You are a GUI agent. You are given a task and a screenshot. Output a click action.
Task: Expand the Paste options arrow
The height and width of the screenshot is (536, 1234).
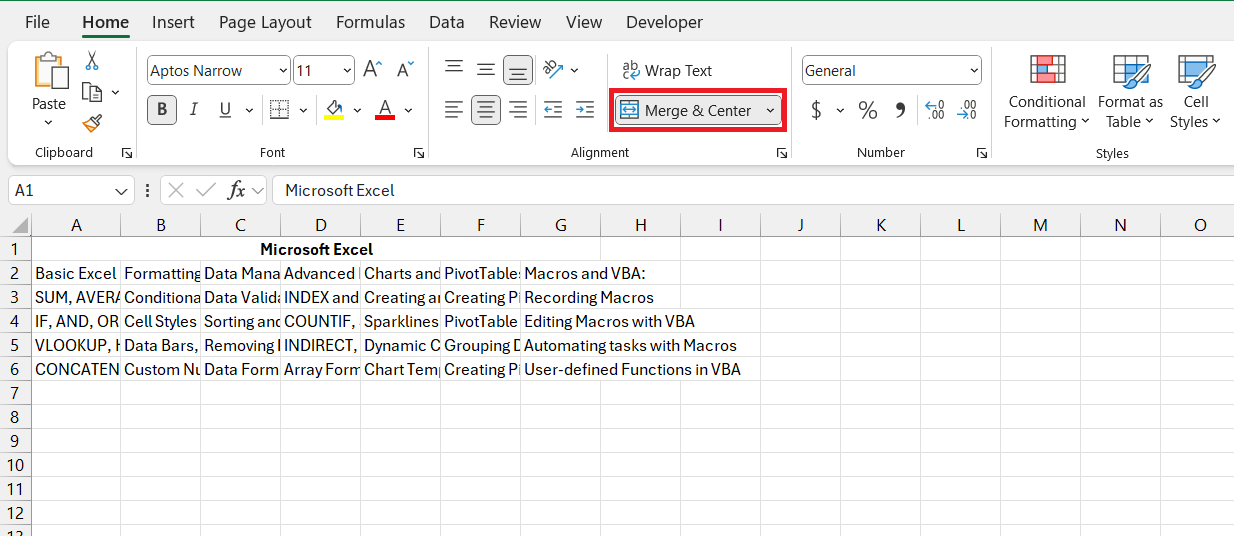coord(48,123)
